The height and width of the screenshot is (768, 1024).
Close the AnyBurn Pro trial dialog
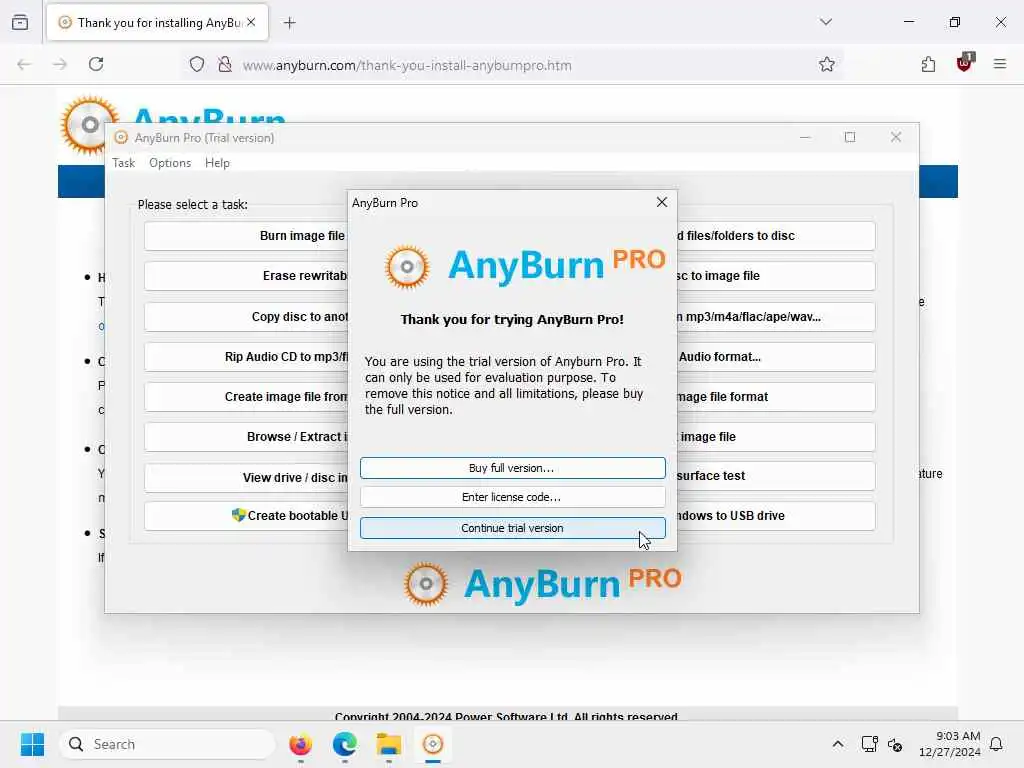tap(662, 202)
